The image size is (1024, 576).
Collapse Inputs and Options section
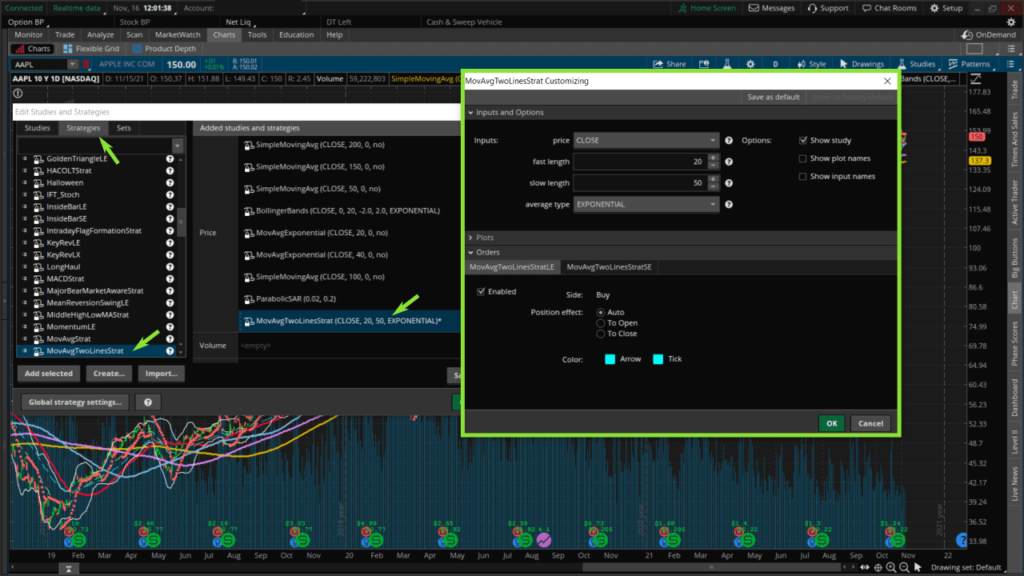[x=471, y=112]
